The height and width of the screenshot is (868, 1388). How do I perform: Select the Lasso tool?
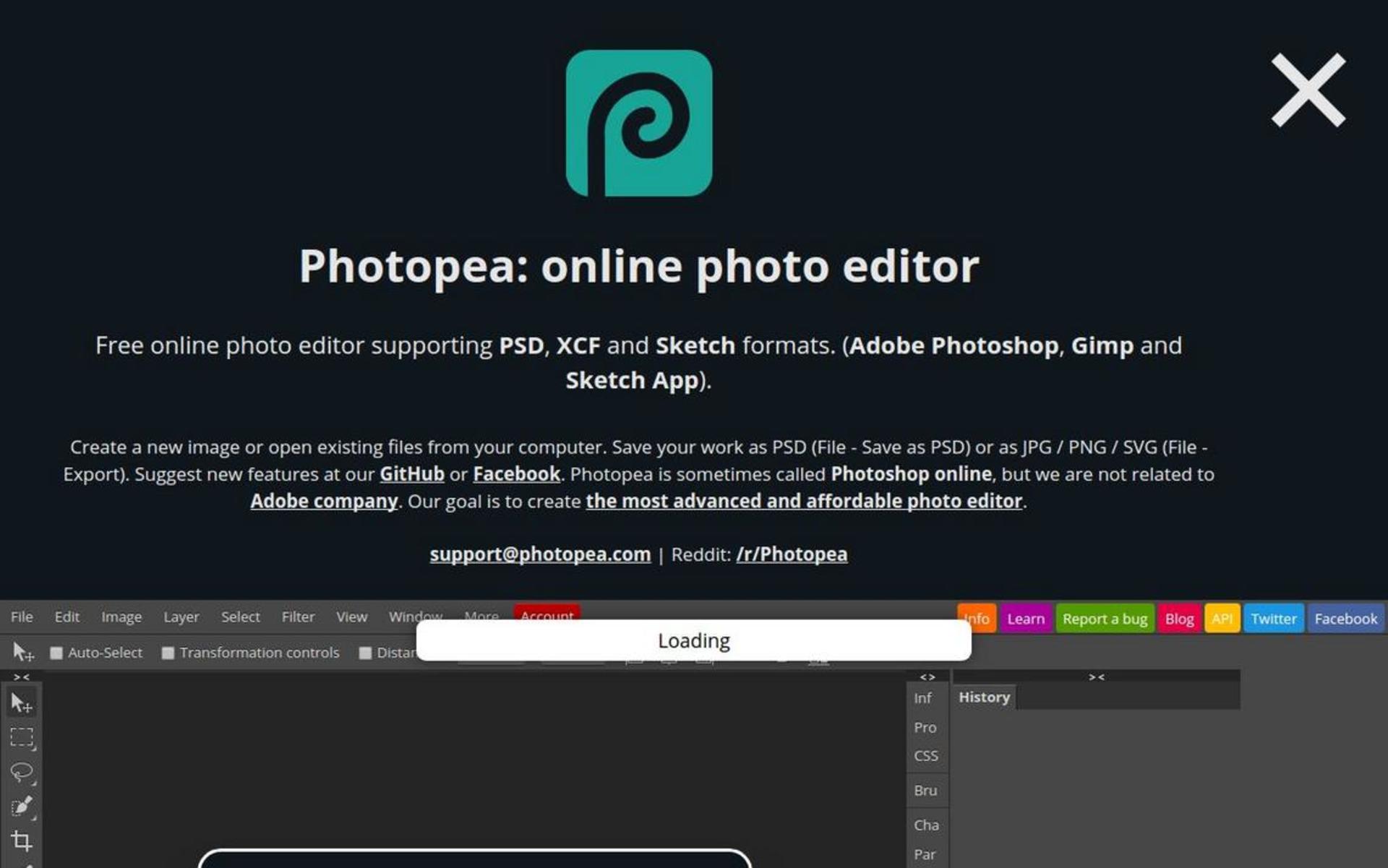coord(22,772)
